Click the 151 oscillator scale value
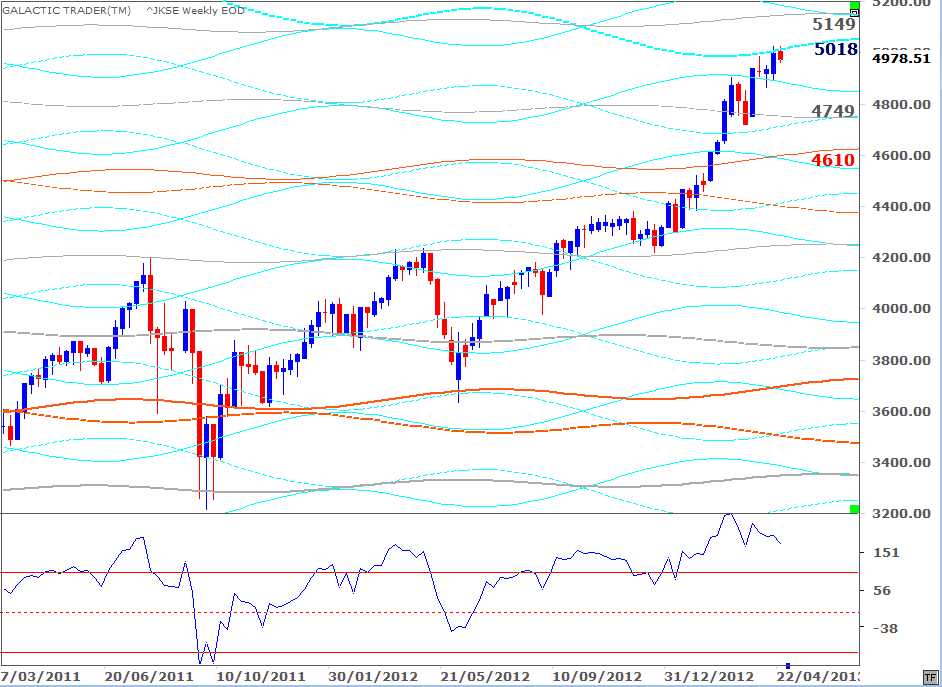The width and height of the screenshot is (942, 687). click(x=886, y=552)
